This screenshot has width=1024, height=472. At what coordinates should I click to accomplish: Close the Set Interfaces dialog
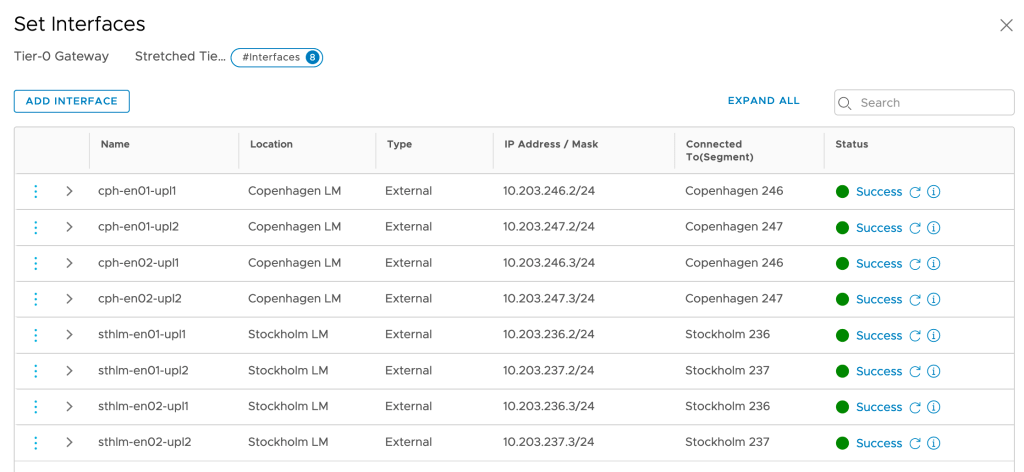click(1006, 25)
